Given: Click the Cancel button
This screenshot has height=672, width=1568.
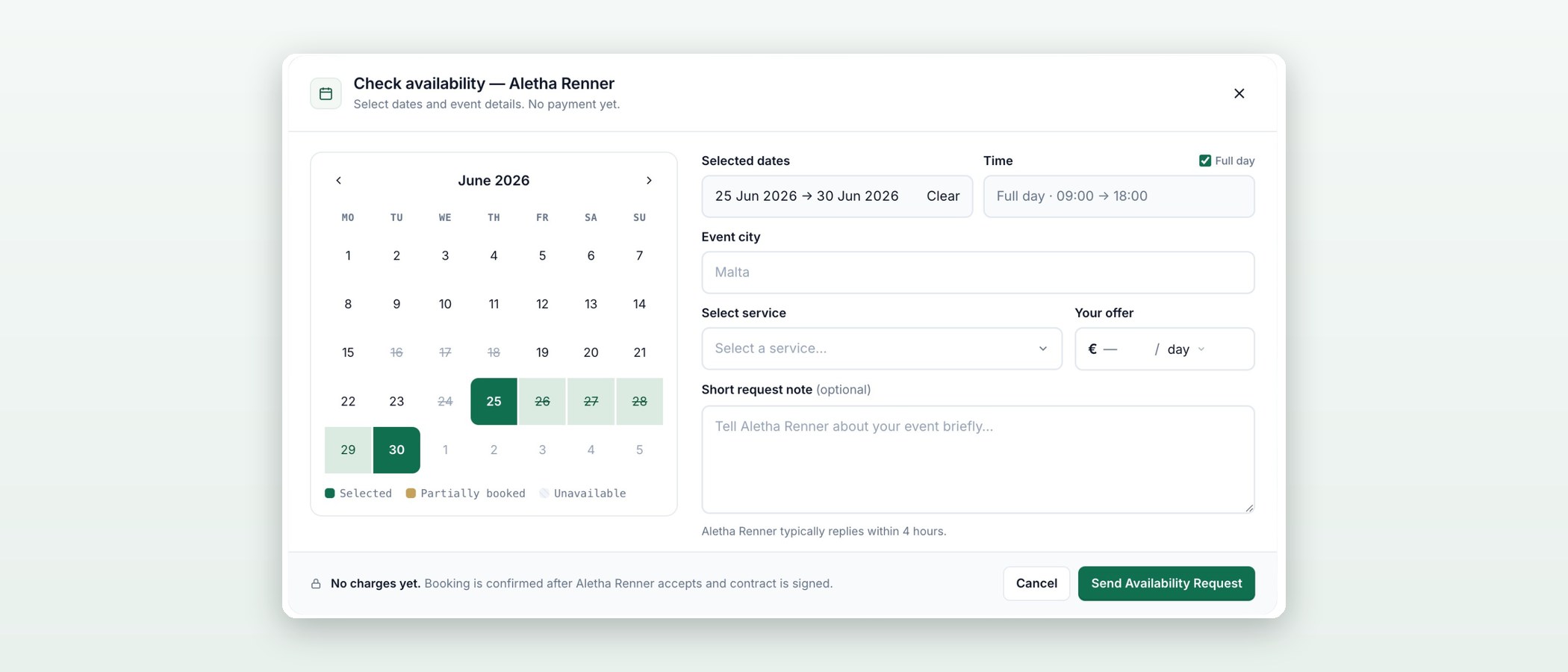Looking at the screenshot, I should click(x=1036, y=583).
